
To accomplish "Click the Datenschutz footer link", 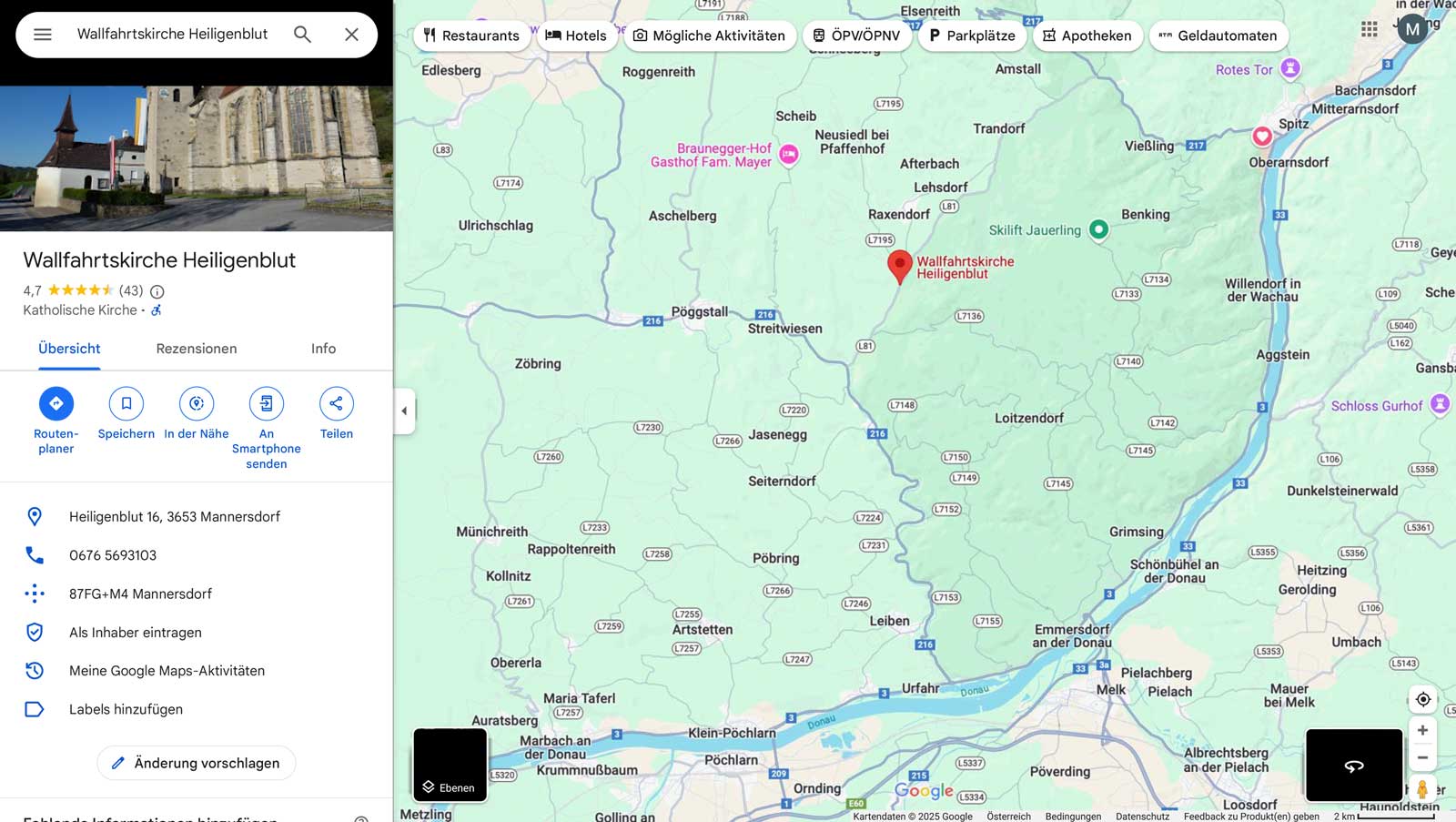I will pos(1142,817).
